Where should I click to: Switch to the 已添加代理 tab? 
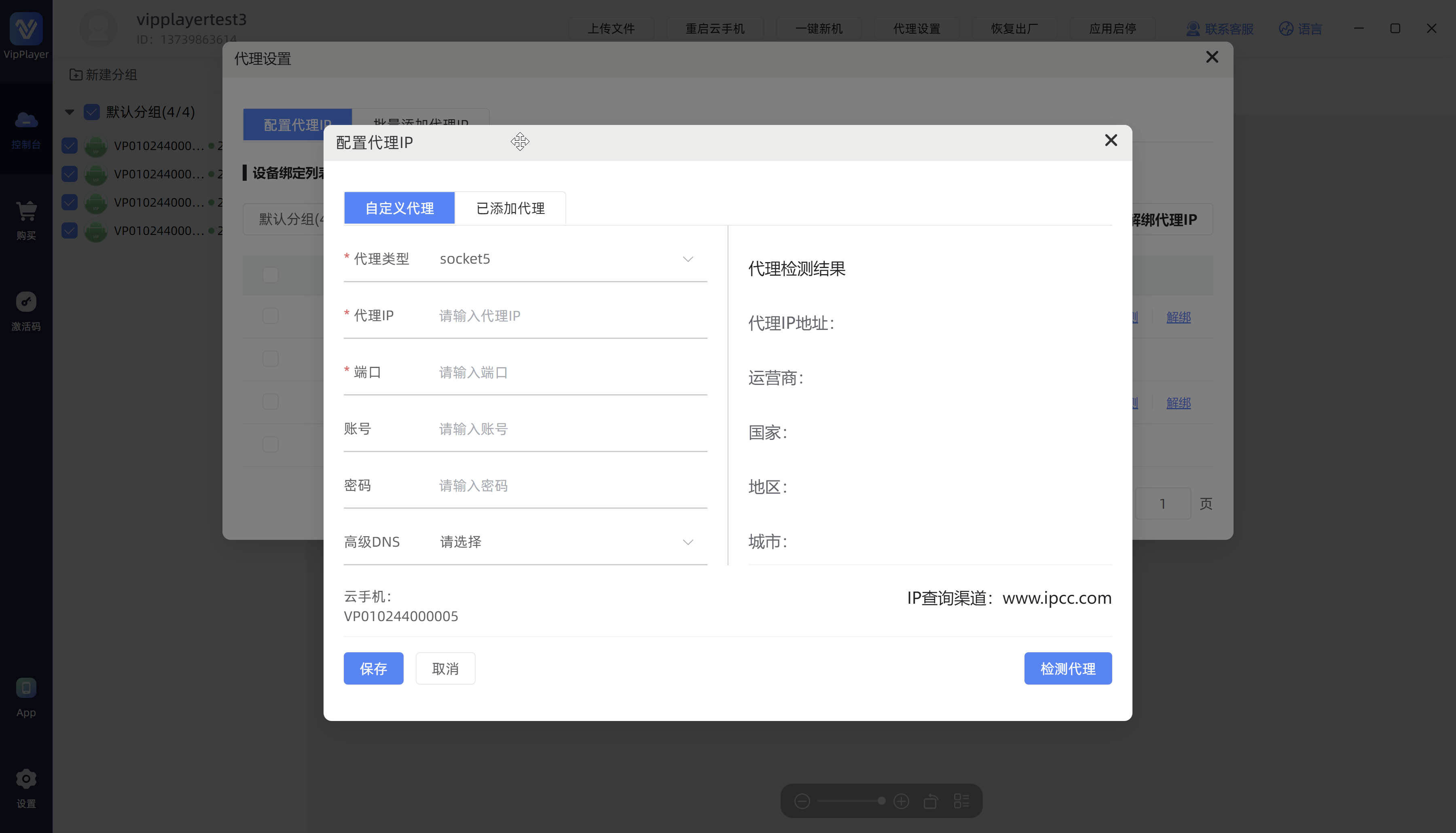[510, 208]
